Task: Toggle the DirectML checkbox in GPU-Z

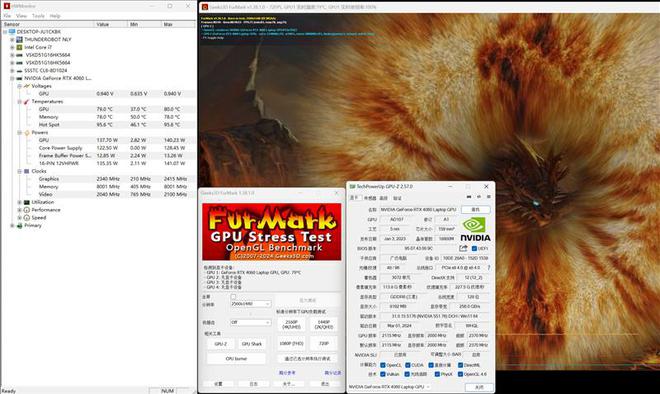Action: coord(460,365)
